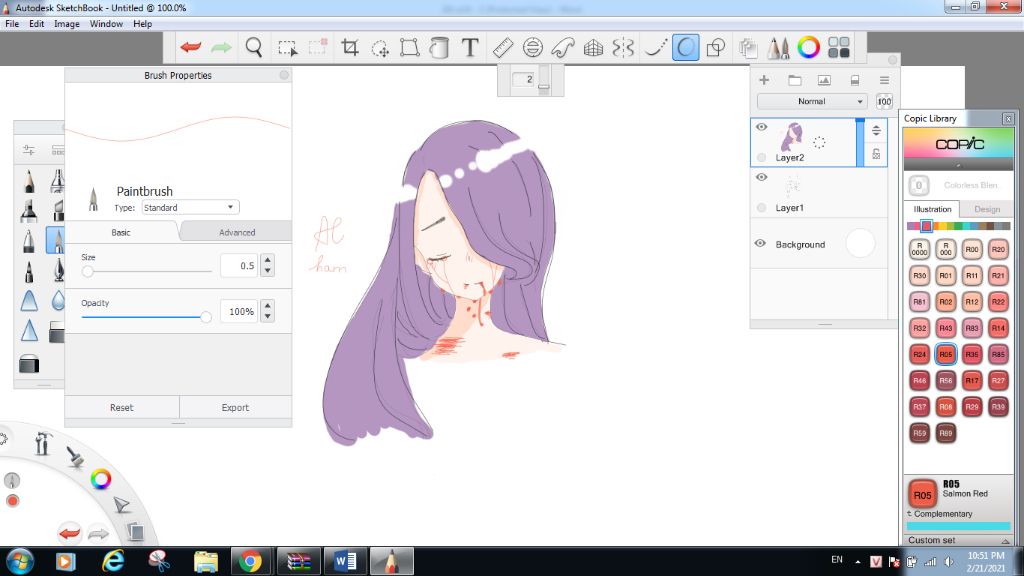Hide the Background layer eye icon
This screenshot has width=1024, height=576.
(760, 244)
